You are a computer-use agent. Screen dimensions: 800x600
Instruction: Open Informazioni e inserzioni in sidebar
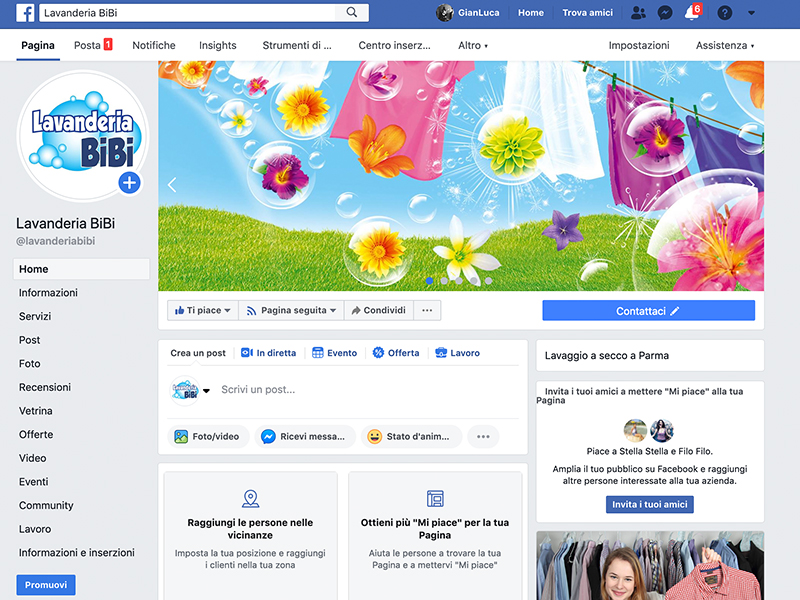(77, 553)
